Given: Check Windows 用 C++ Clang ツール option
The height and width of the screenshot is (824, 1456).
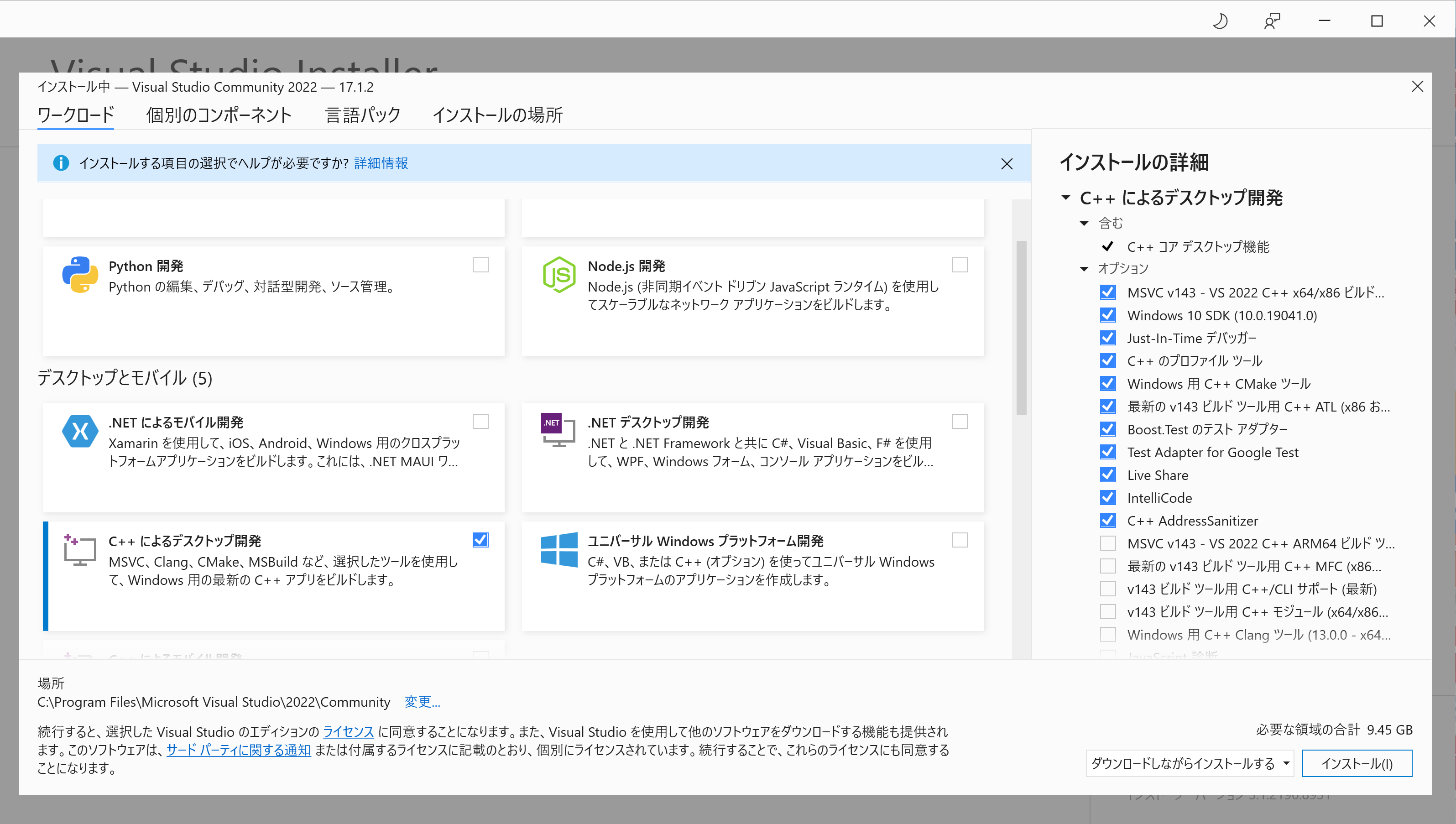Looking at the screenshot, I should point(1108,634).
